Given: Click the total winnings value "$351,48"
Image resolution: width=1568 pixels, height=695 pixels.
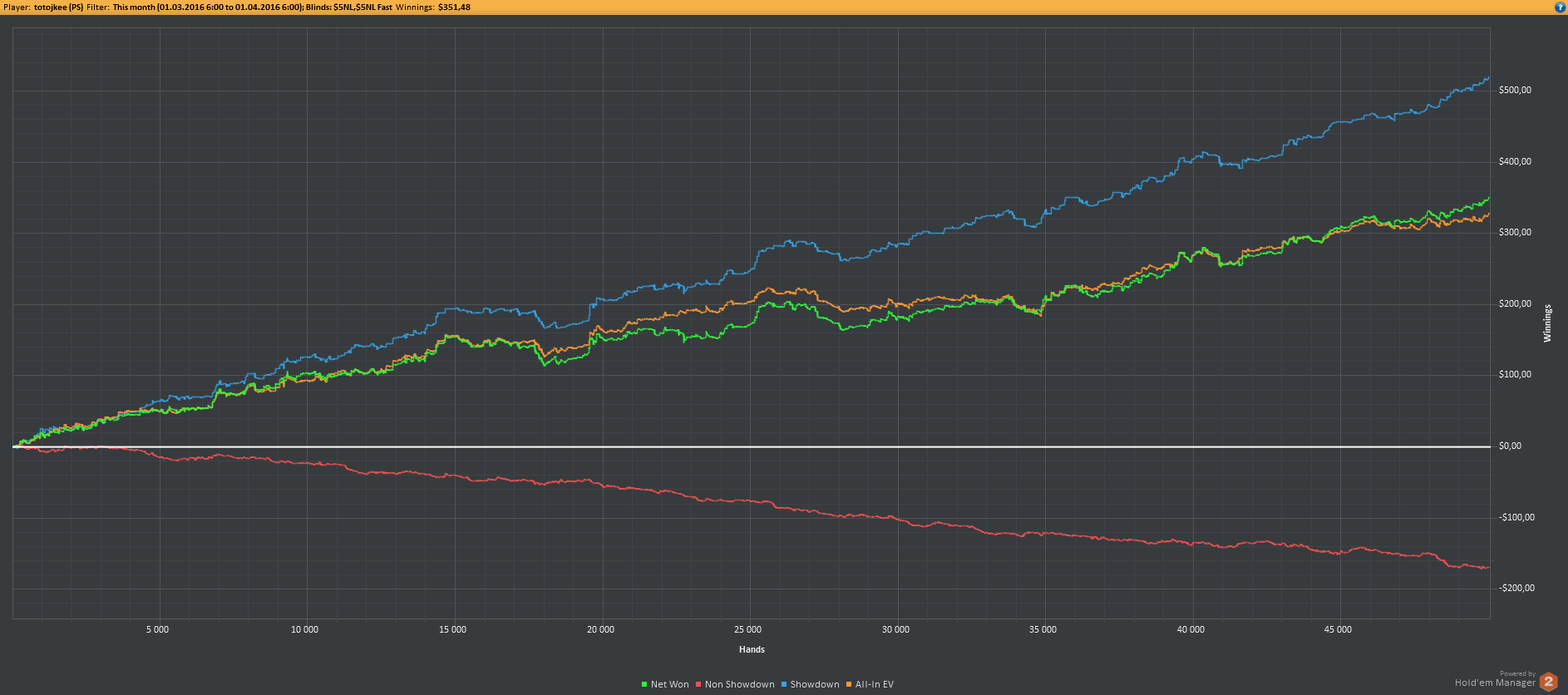Looking at the screenshot, I should 454,7.
